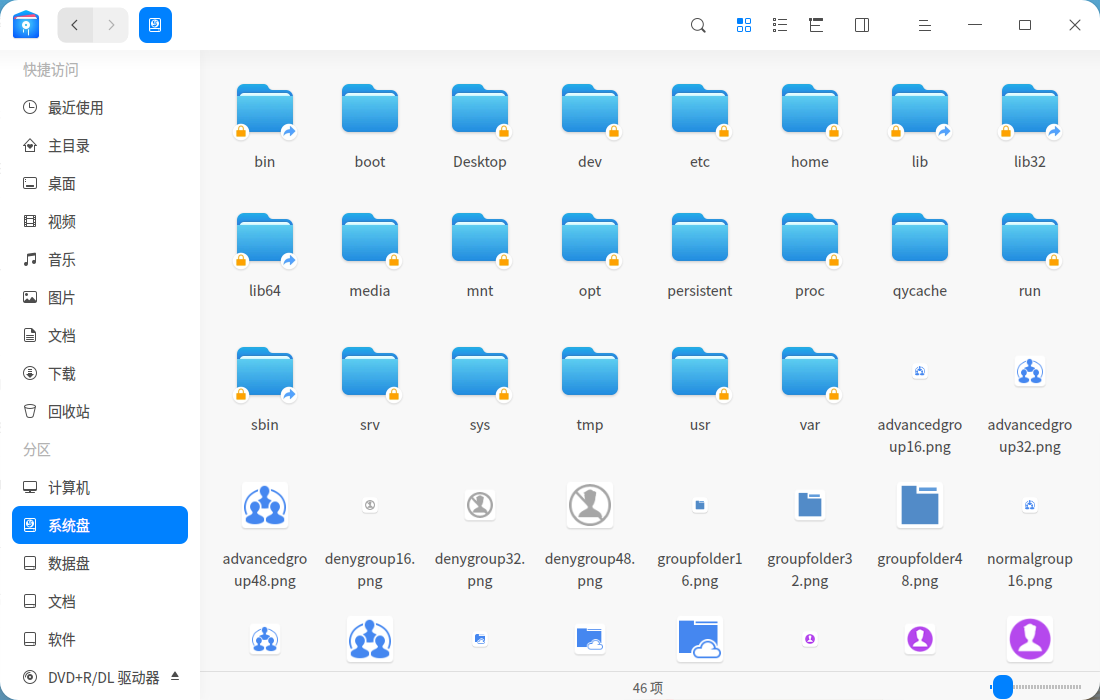Select the etc folder icon
Image resolution: width=1100 pixels, height=700 pixels.
tap(700, 111)
